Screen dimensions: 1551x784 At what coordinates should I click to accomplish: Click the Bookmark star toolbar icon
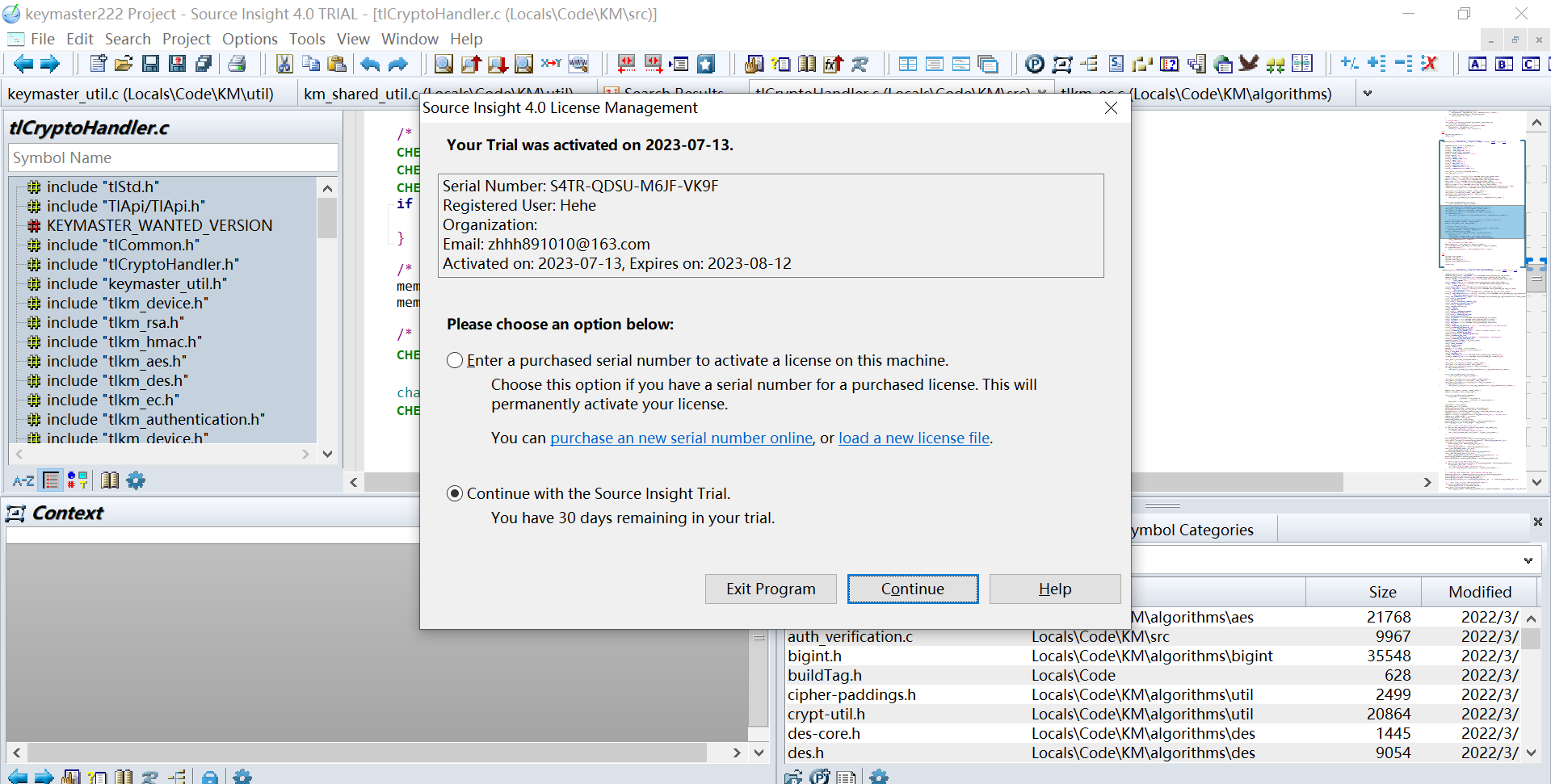pos(706,64)
